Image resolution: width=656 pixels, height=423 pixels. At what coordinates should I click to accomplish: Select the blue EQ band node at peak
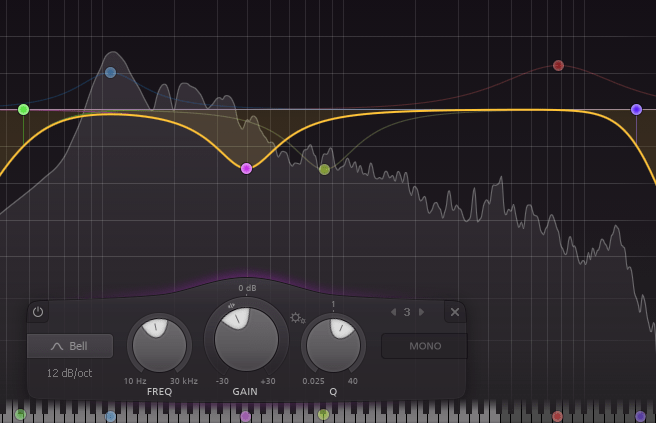pyautogui.click(x=111, y=73)
